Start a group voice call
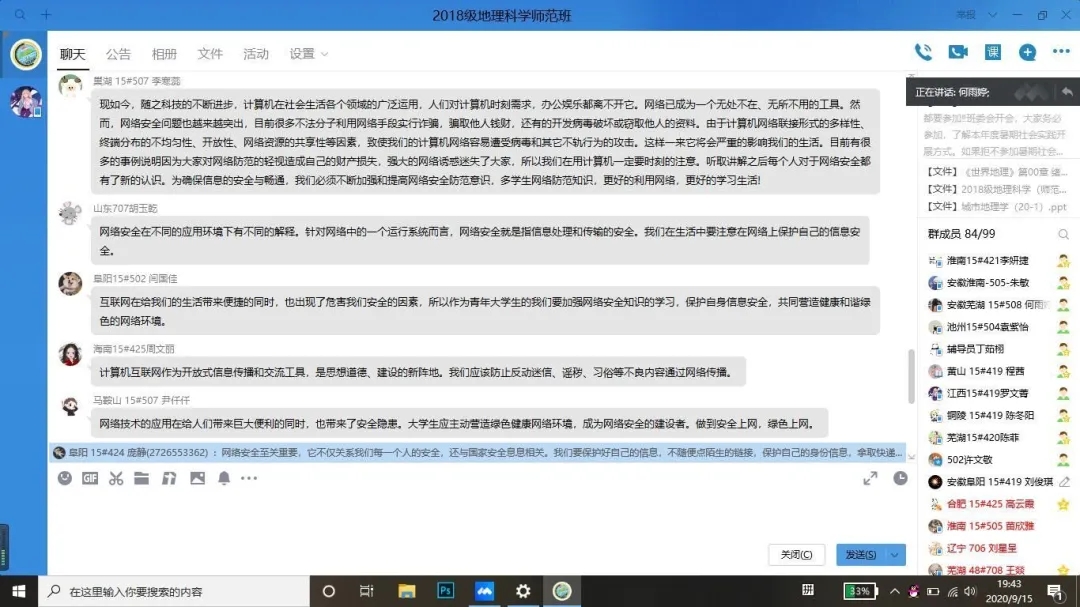The height and width of the screenshot is (607, 1080). coord(923,52)
